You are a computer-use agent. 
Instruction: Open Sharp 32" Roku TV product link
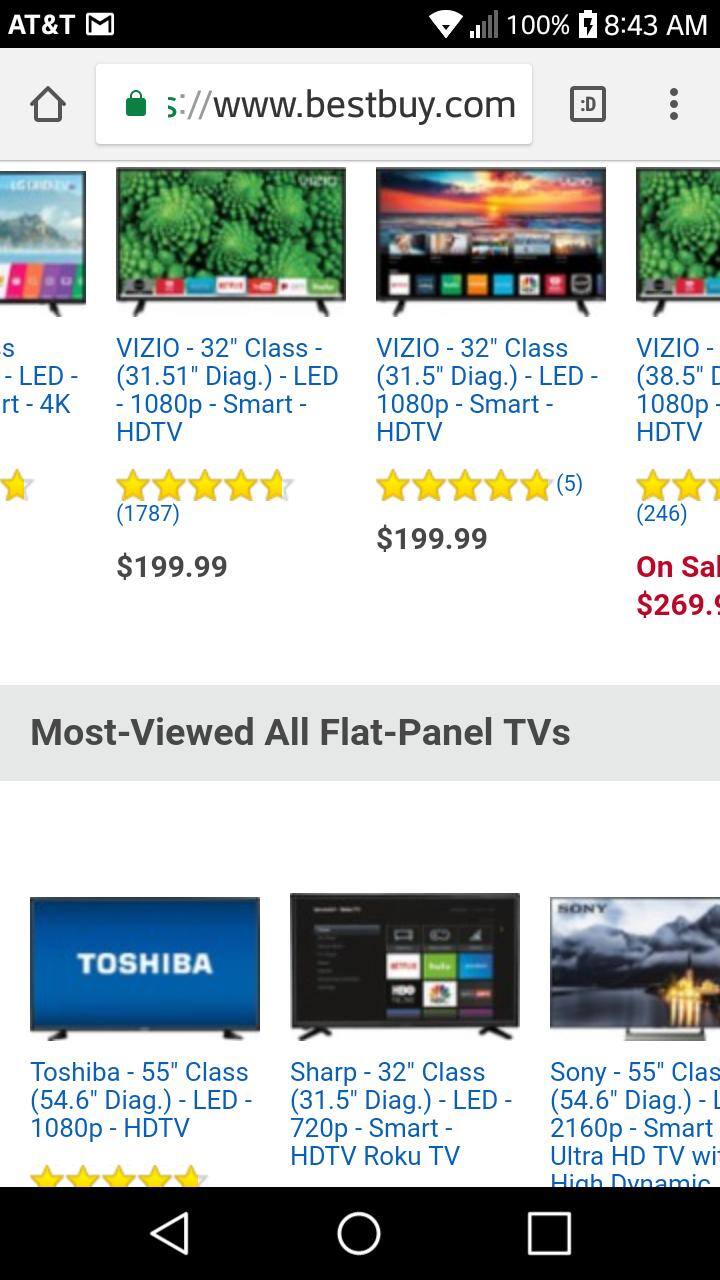401,1114
